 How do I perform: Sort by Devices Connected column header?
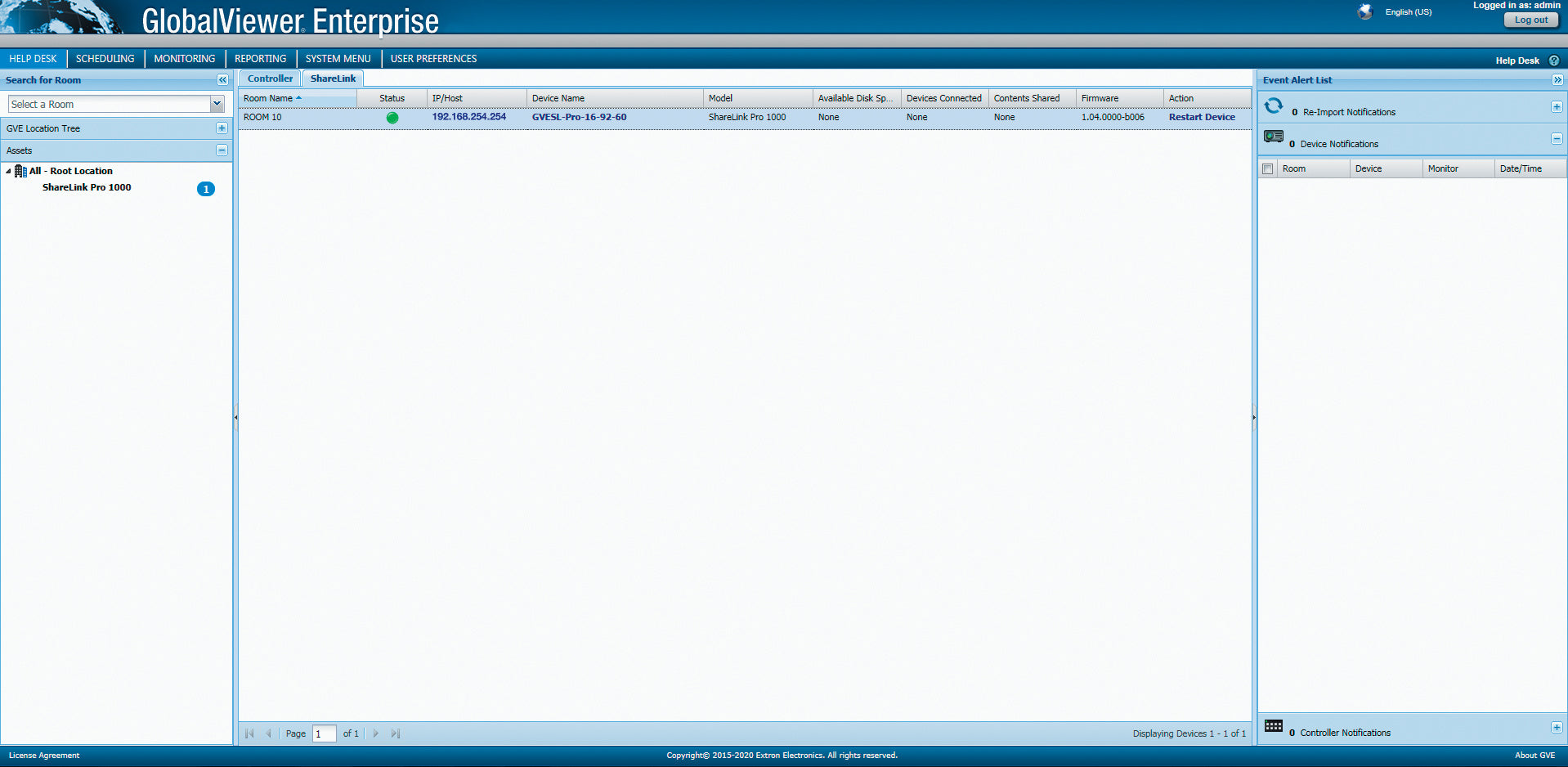[944, 98]
